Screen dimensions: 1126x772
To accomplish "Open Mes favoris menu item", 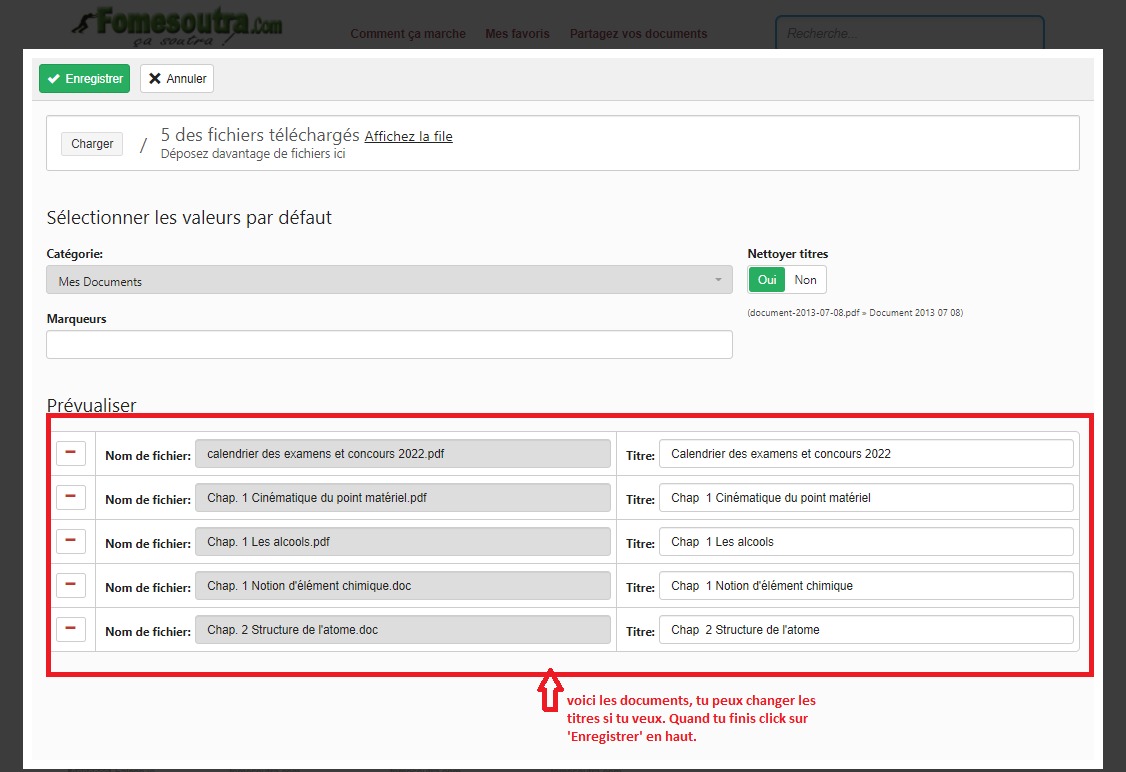I will pos(517,34).
